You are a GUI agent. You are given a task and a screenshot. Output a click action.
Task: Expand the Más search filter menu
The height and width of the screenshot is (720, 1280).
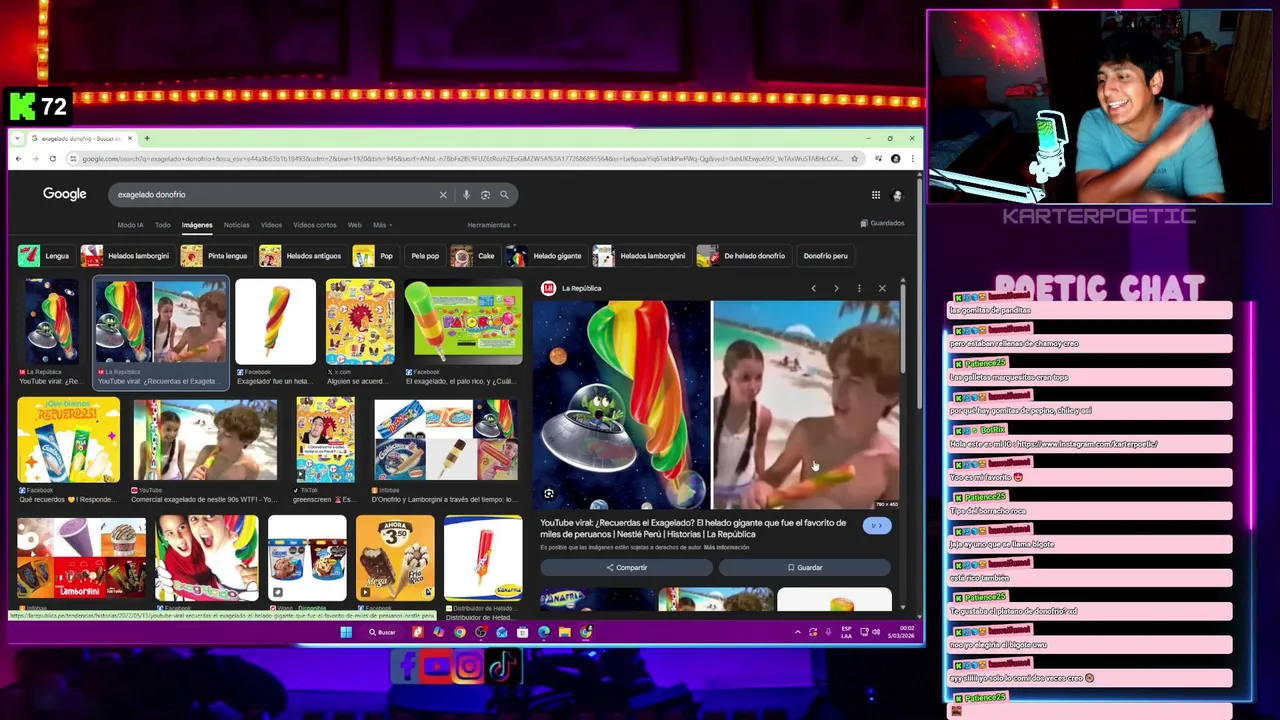(x=382, y=225)
